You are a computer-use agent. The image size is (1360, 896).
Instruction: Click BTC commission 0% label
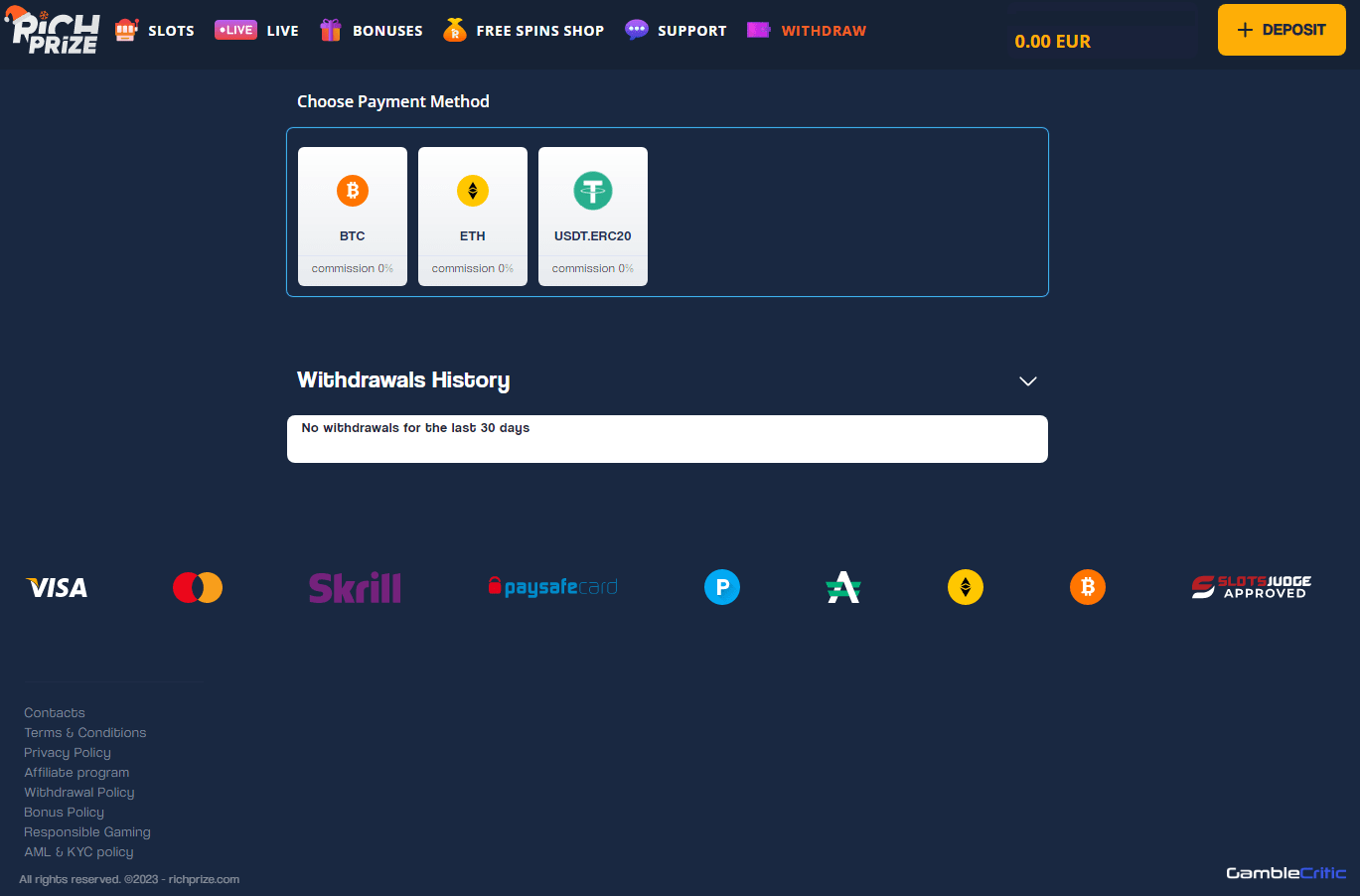(353, 268)
